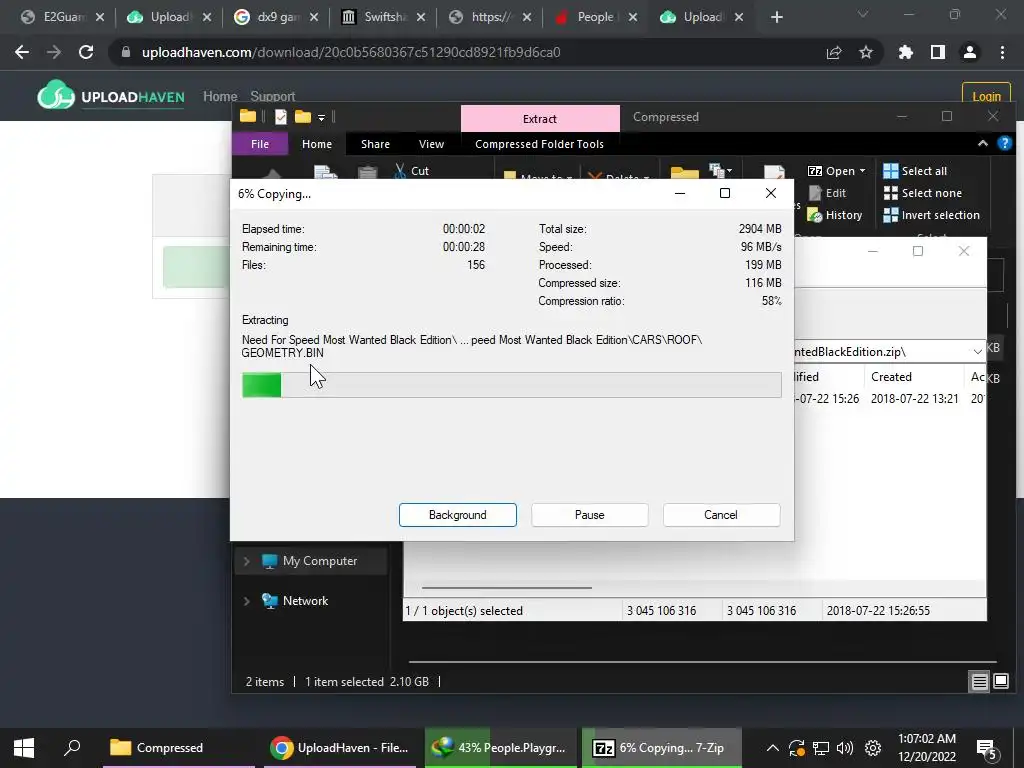This screenshot has width=1024, height=768.
Task: Click the Login button on UploadHaven
Action: pos(986,96)
